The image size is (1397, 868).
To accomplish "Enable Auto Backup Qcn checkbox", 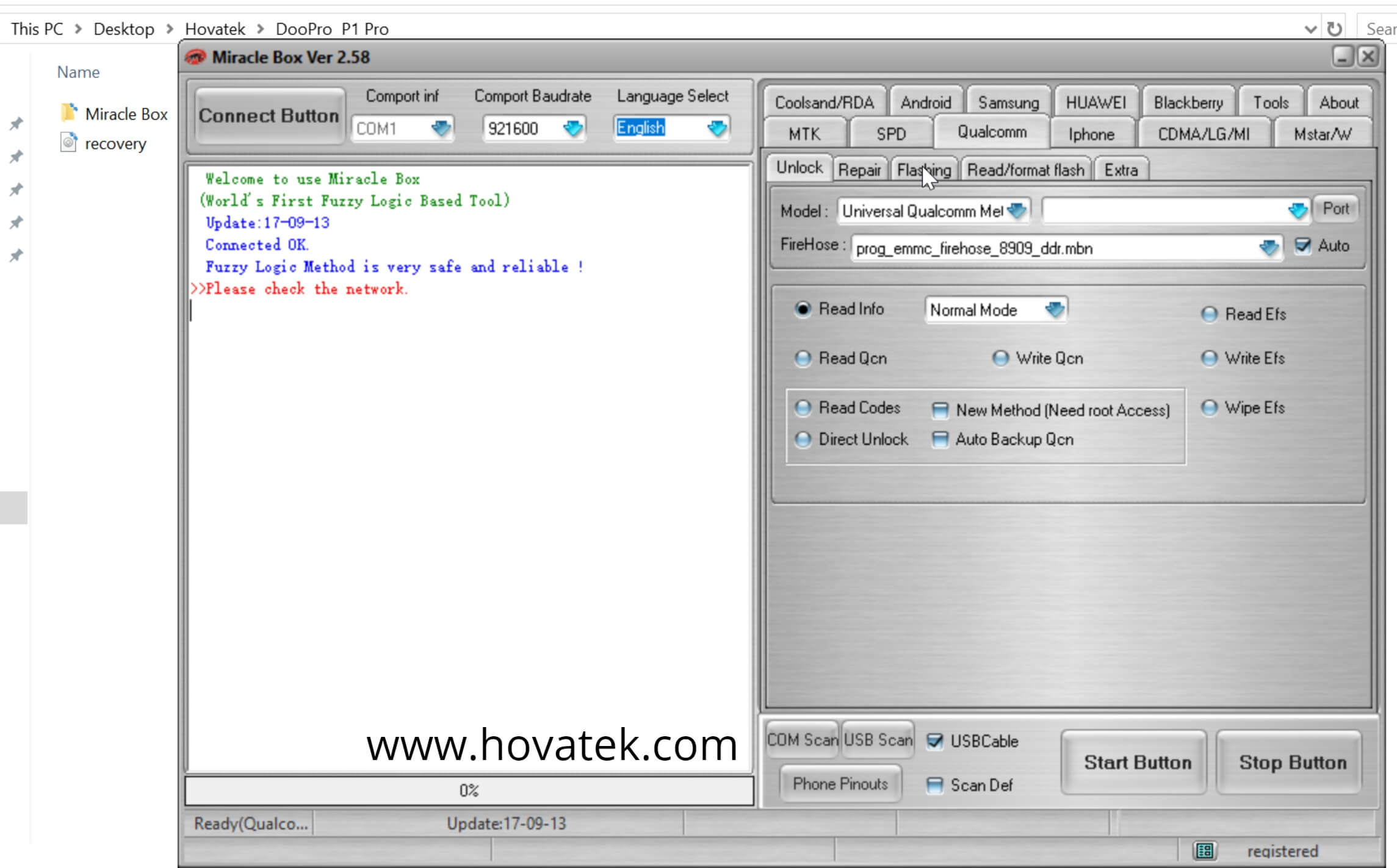I will (x=940, y=439).
